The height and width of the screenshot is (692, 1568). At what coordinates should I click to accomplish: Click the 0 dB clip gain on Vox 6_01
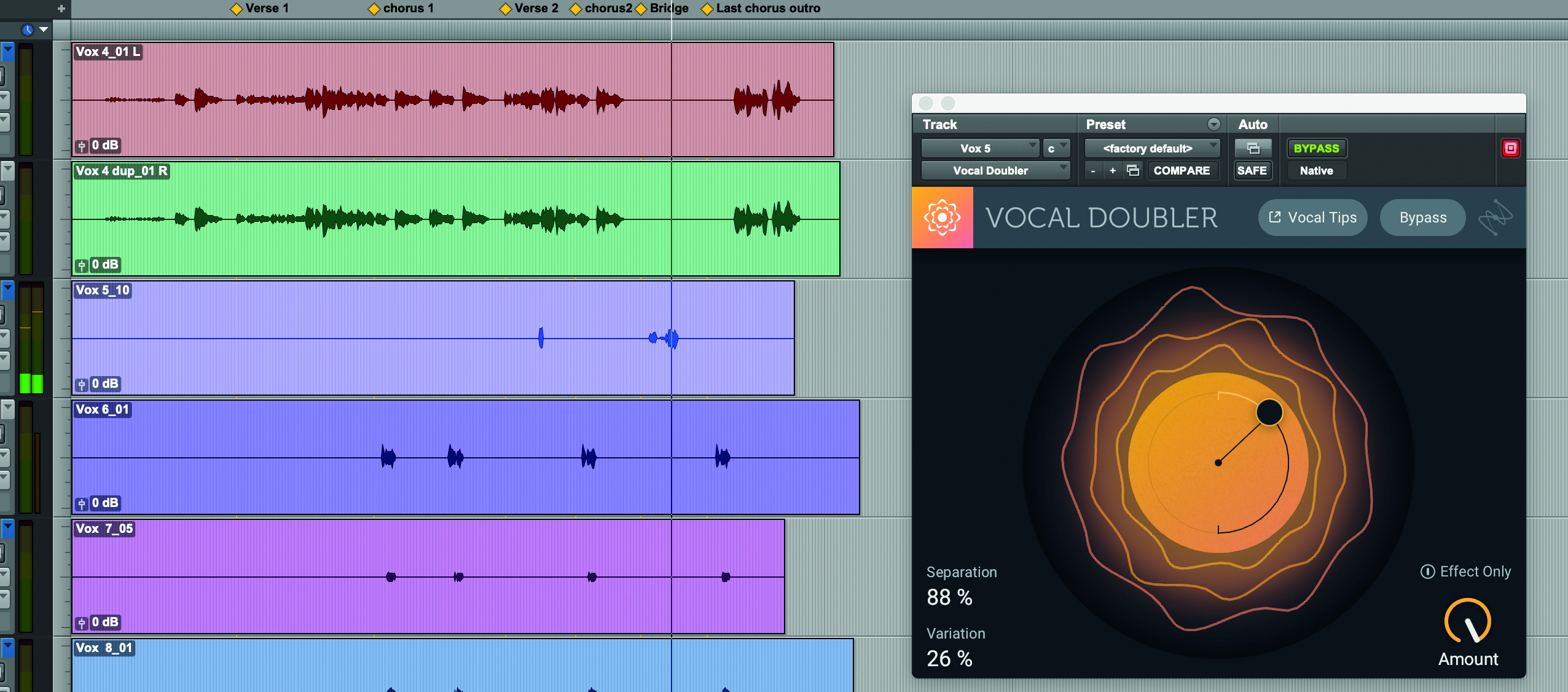point(105,503)
